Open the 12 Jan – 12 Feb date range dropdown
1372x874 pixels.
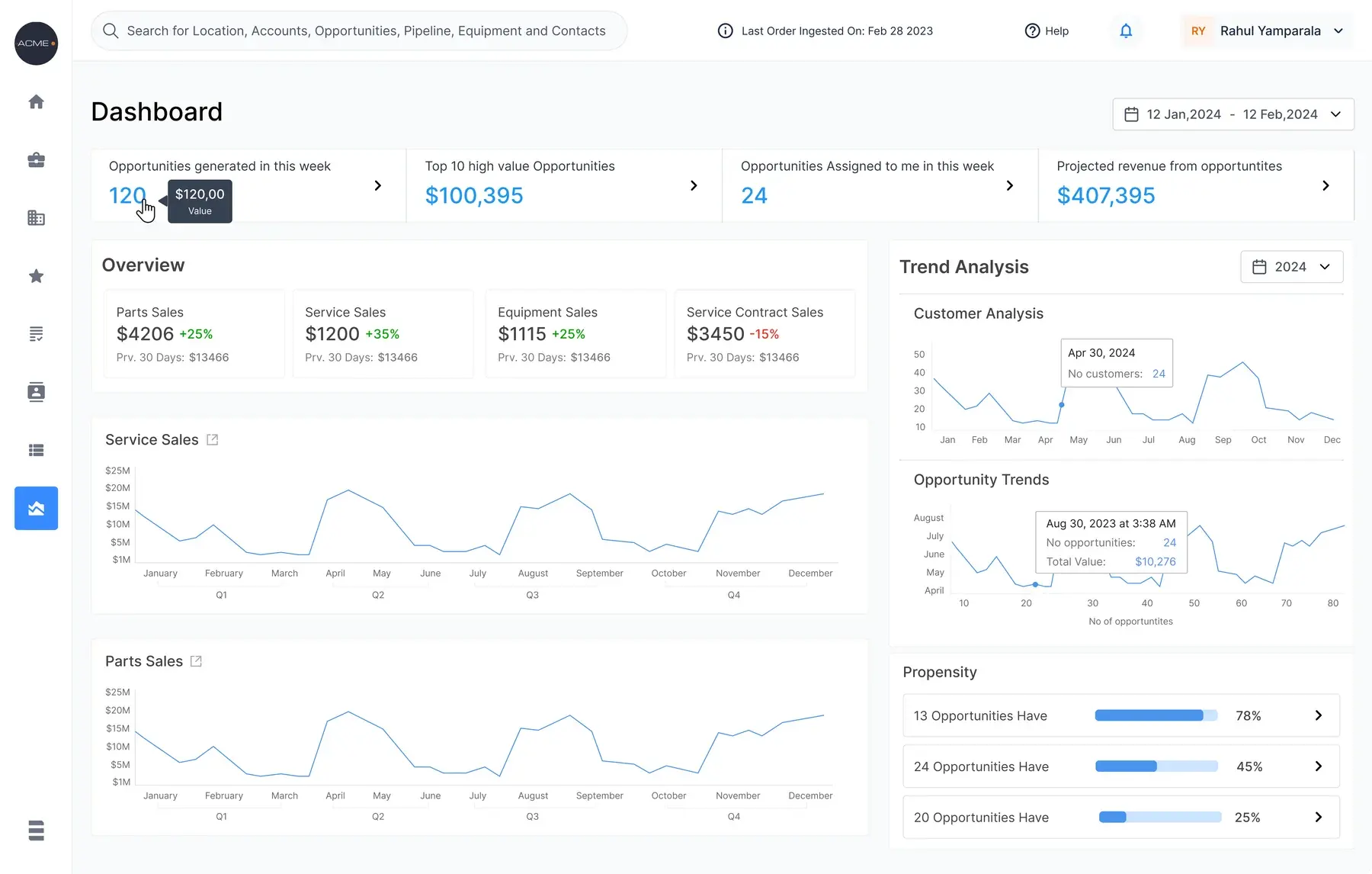(x=1233, y=114)
